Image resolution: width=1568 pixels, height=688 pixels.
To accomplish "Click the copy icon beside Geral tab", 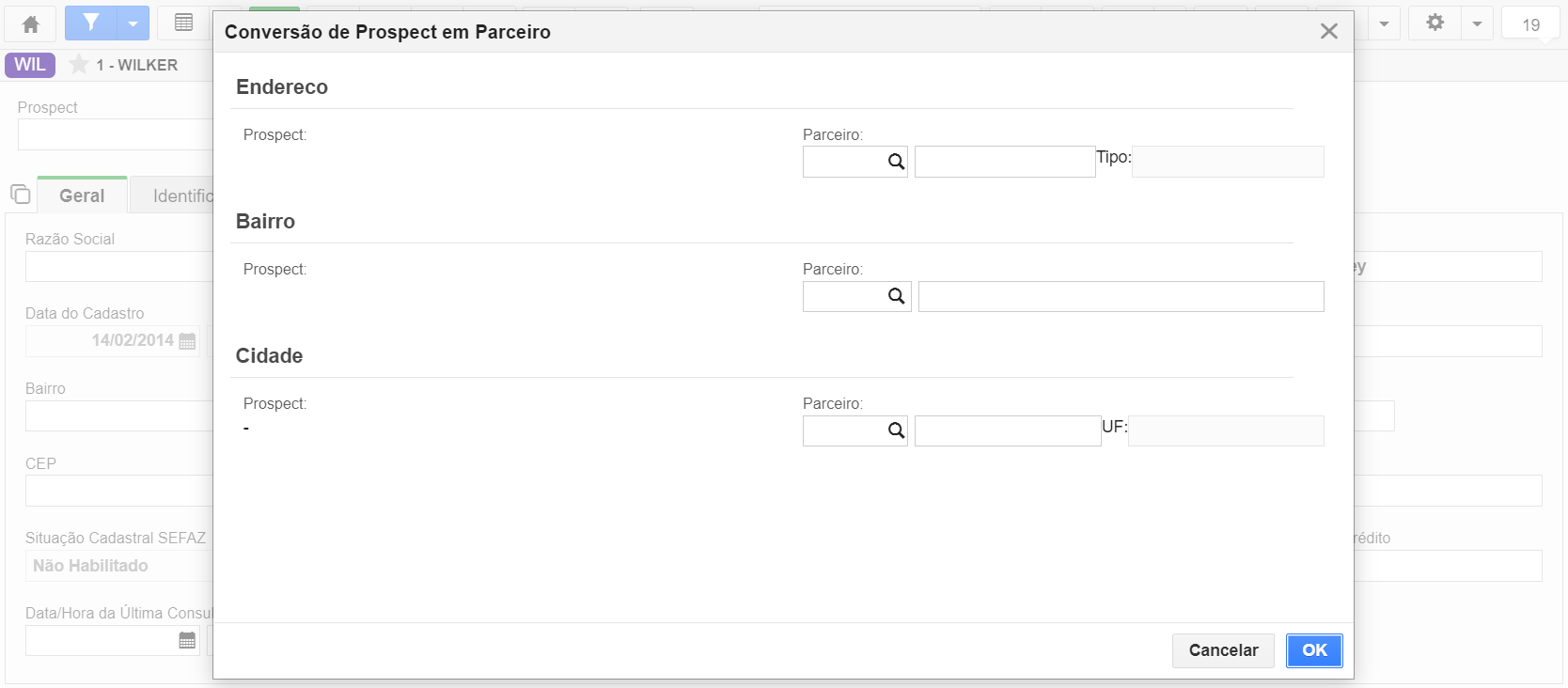I will click(x=20, y=195).
